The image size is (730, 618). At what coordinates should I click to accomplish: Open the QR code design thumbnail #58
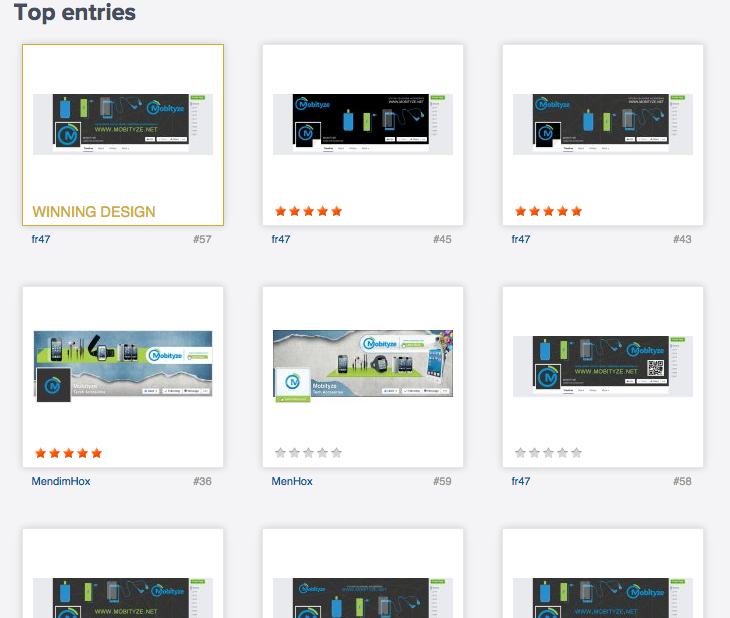603,366
